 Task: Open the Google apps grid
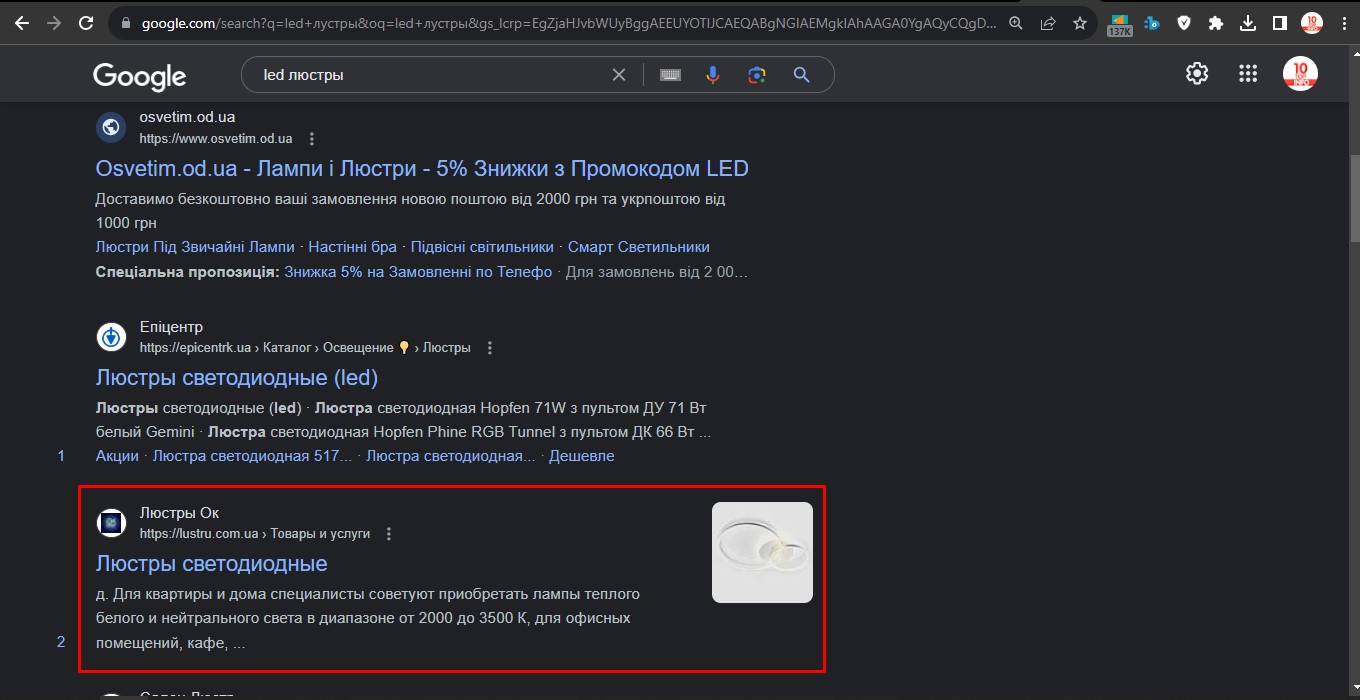point(1248,73)
